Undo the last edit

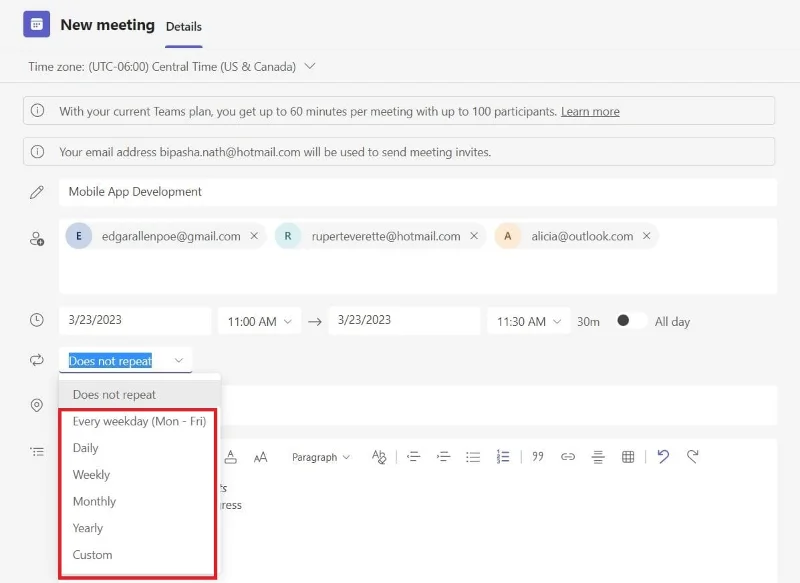663,456
